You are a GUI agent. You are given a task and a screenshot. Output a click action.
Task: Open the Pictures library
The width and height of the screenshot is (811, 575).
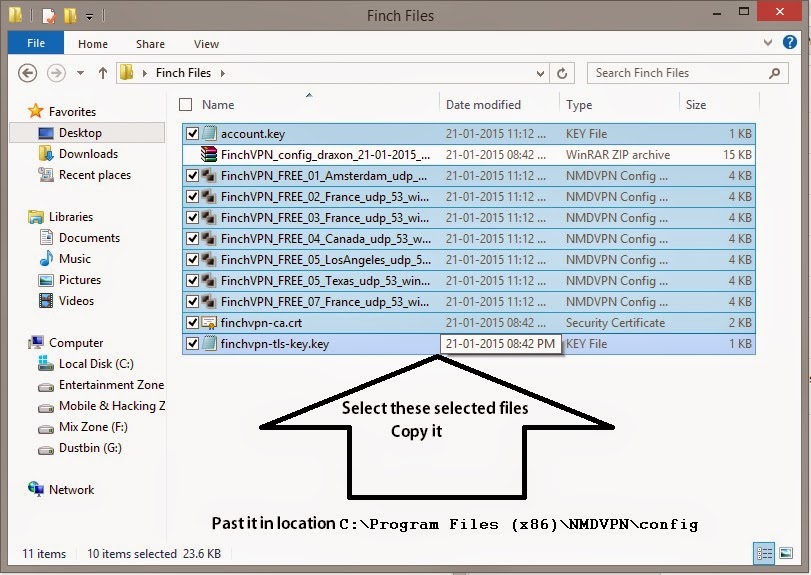click(80, 280)
